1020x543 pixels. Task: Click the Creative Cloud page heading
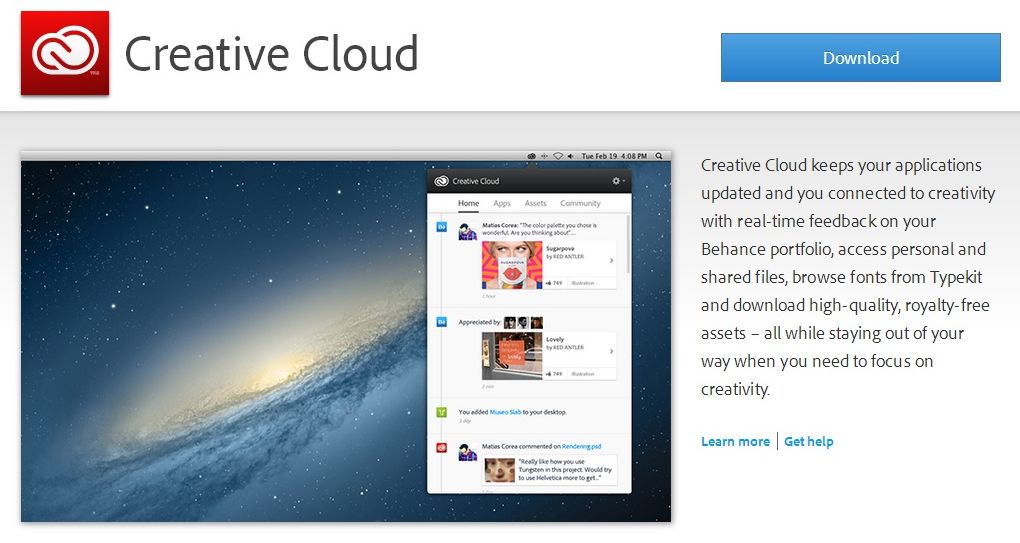tap(271, 53)
